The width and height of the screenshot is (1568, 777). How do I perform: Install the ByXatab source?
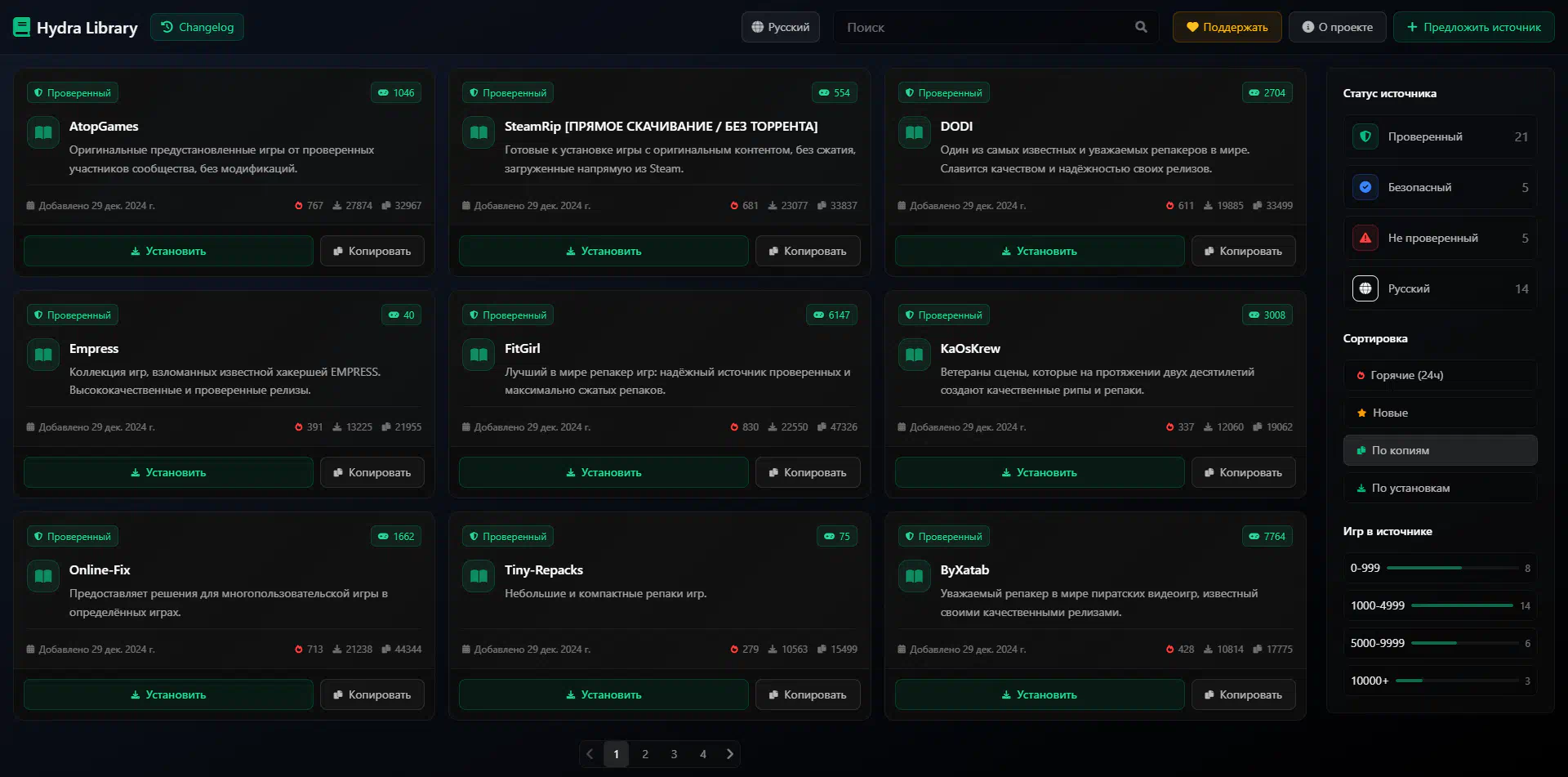[x=1040, y=694]
